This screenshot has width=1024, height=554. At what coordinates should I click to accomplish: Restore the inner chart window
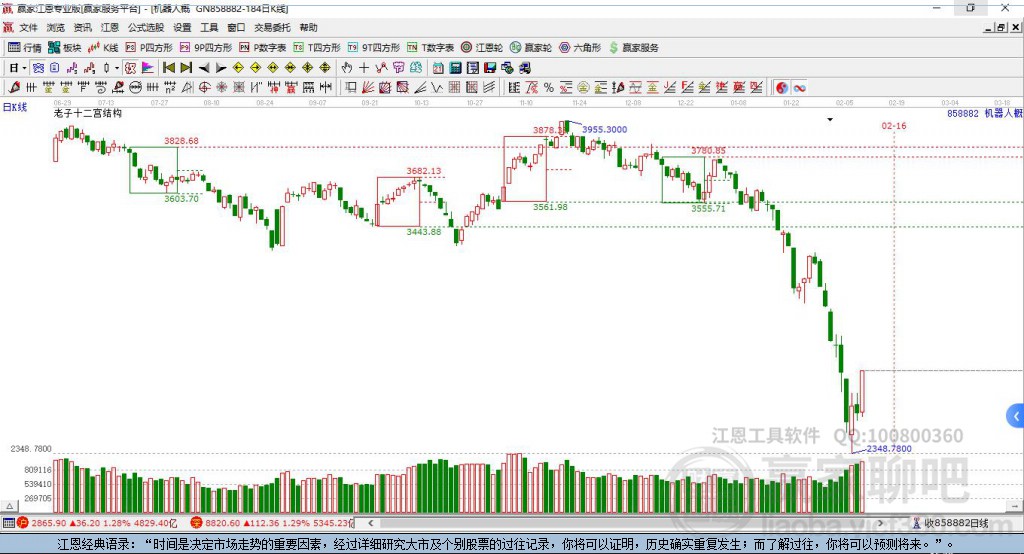click(1001, 27)
